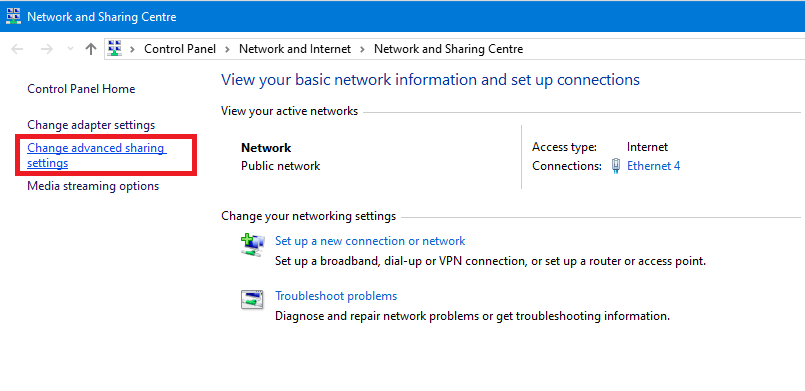The width and height of the screenshot is (805, 391).
Task: Click the Troubleshoot problems icon
Action: coord(252,300)
